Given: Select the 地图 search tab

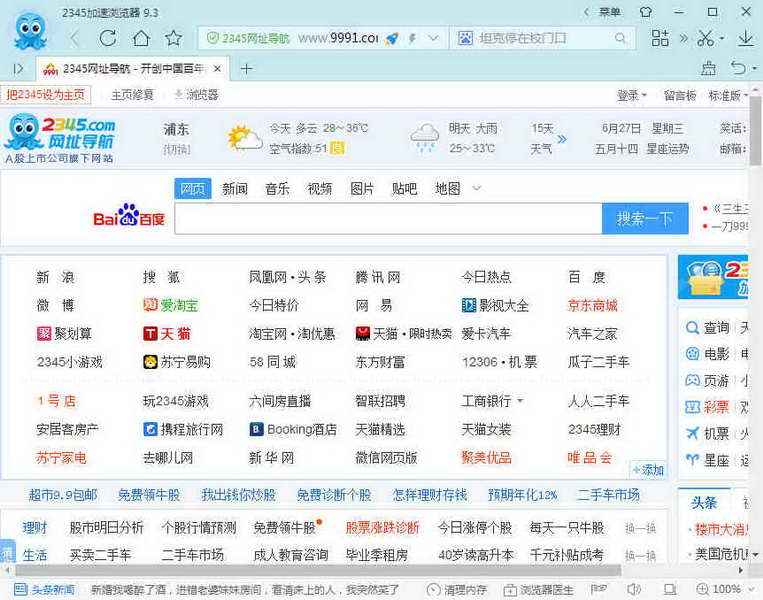Looking at the screenshot, I should [448, 188].
